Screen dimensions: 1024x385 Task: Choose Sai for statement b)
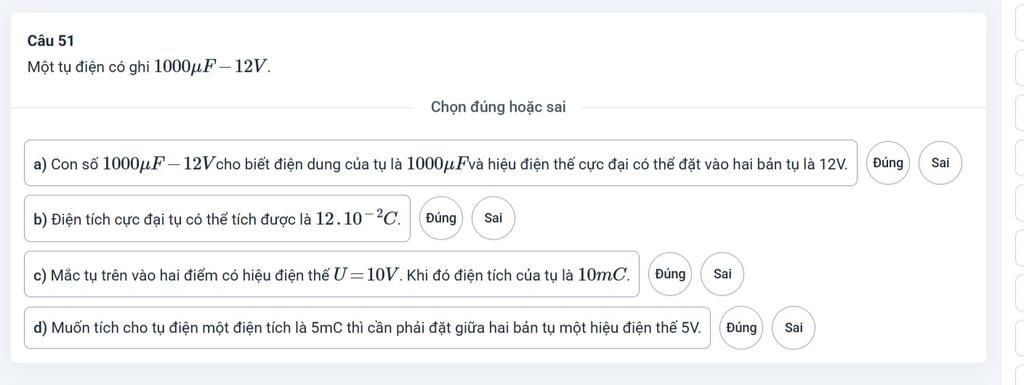click(x=493, y=219)
